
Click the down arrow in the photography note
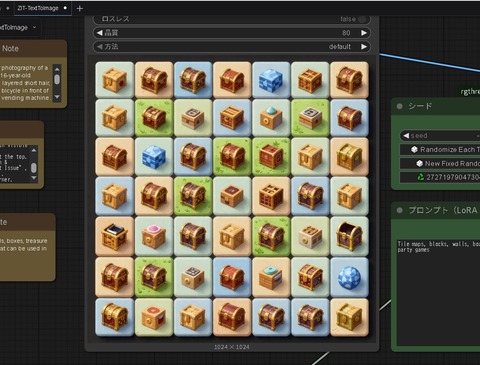pos(57,97)
